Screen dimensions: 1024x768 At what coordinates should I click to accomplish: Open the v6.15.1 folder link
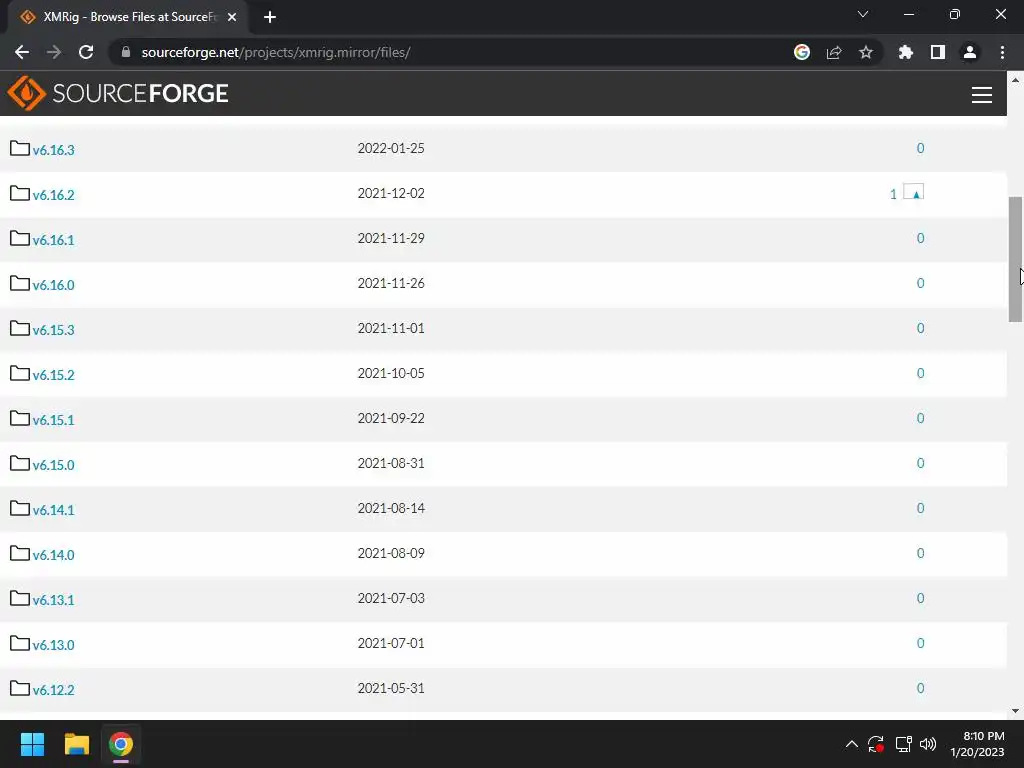pyautogui.click(x=54, y=420)
